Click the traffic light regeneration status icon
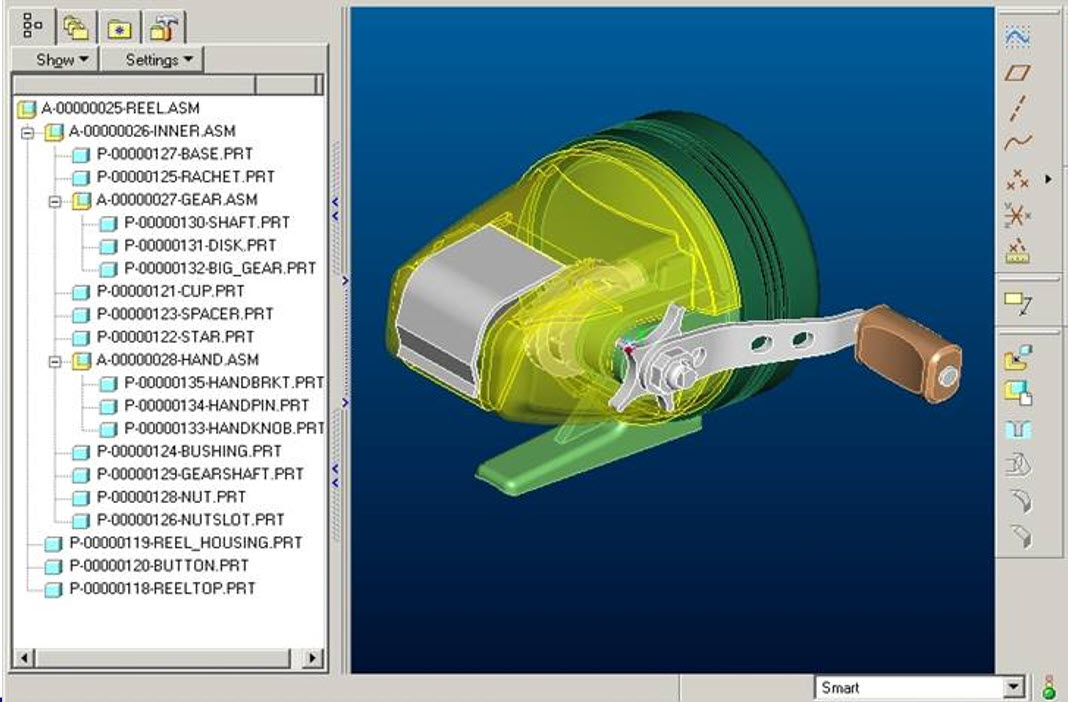Viewport: 1068px width, 702px height. 1048,687
